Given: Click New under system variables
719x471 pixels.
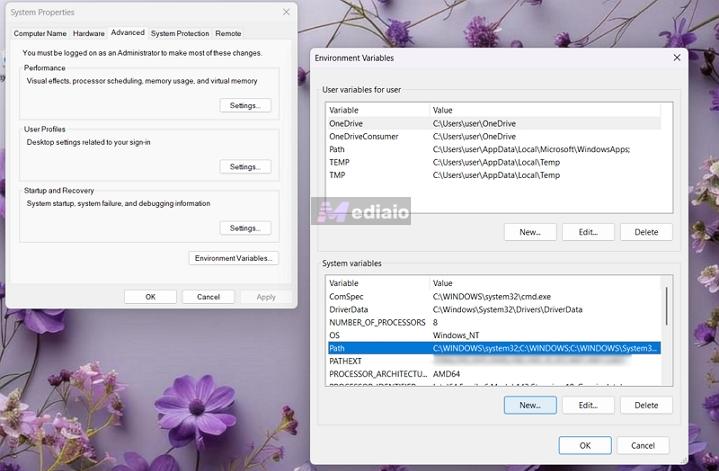Looking at the screenshot, I should (x=530, y=405).
